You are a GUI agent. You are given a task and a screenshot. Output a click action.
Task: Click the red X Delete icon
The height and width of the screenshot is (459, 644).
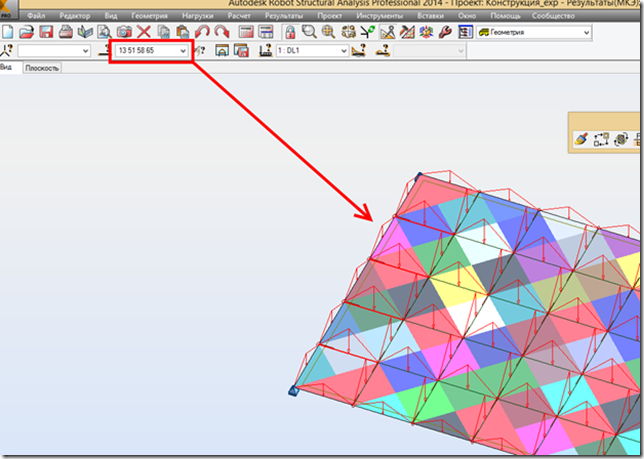(x=143, y=32)
